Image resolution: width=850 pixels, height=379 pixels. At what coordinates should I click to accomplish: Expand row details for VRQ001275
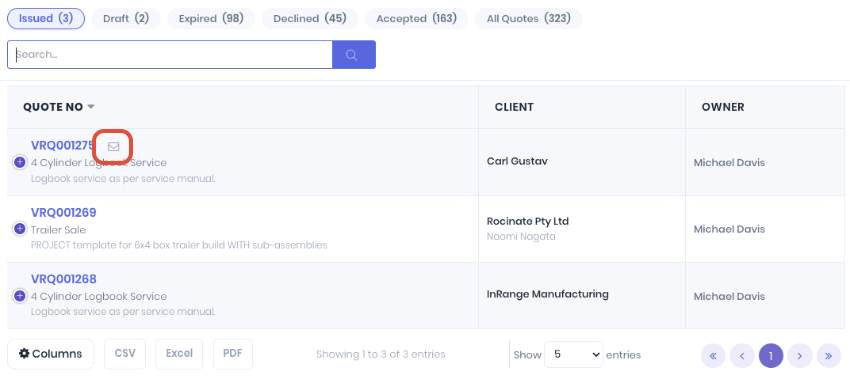pos(20,162)
